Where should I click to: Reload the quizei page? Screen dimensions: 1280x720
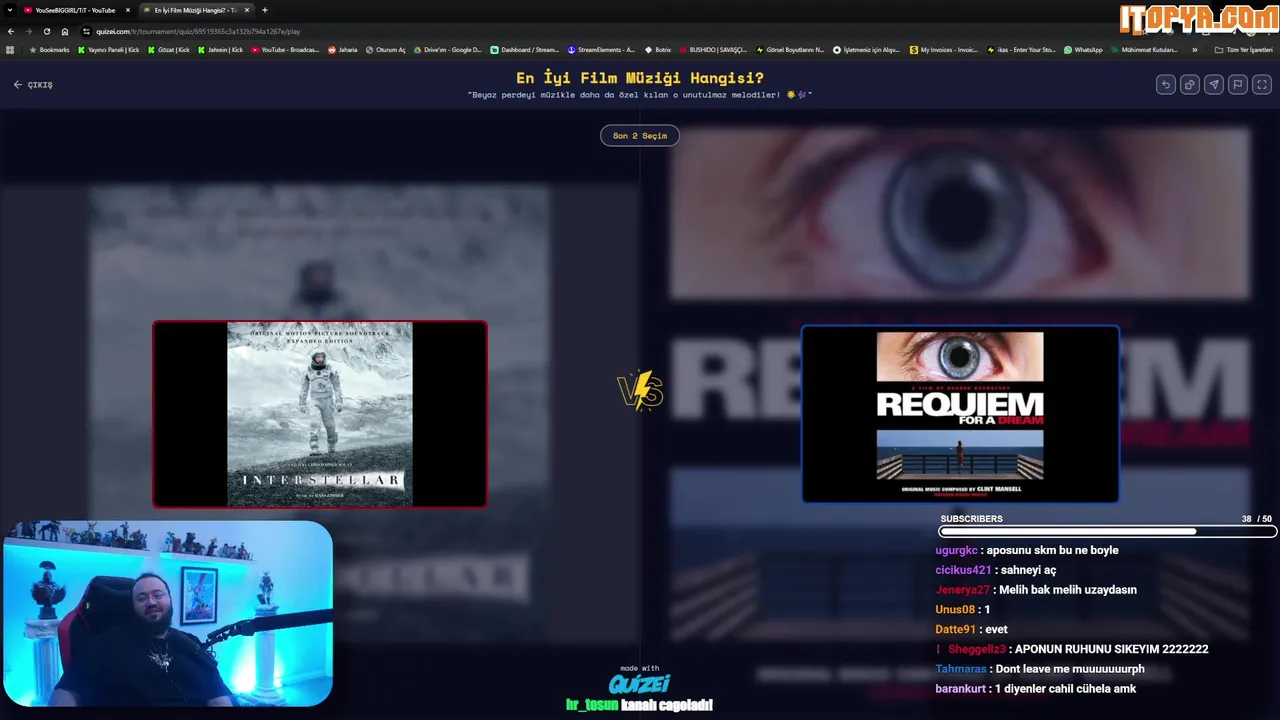(46, 31)
